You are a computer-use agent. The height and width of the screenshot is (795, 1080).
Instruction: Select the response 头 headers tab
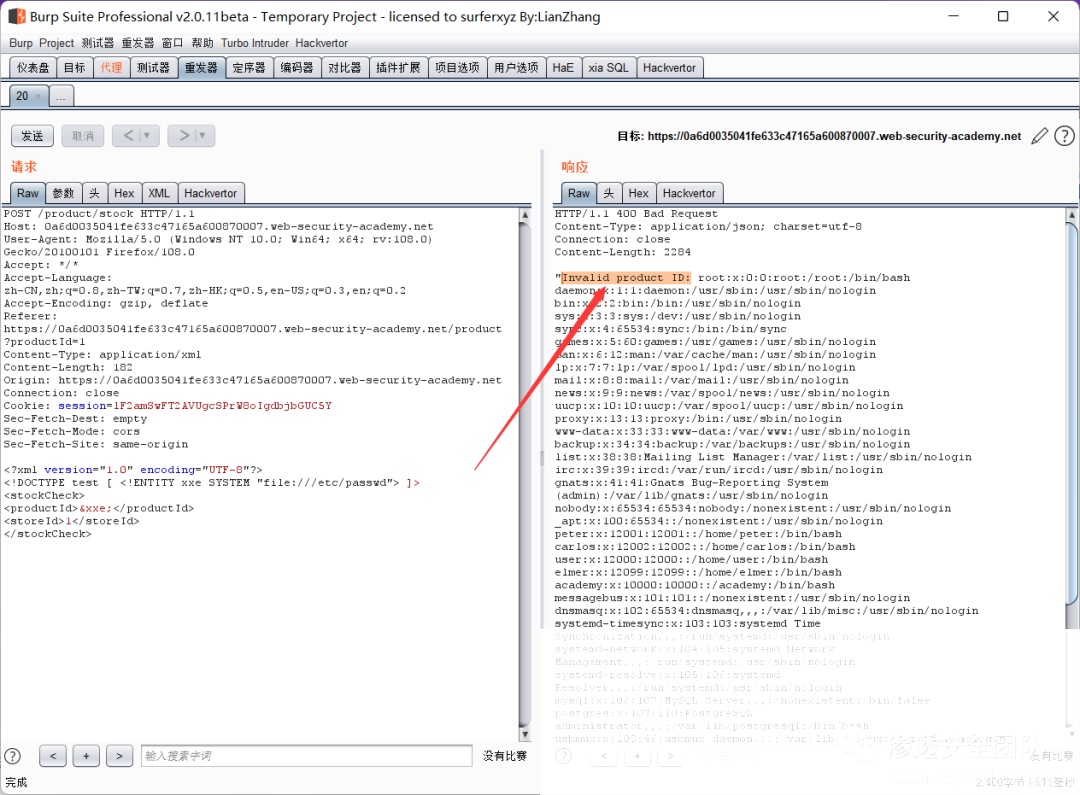(609, 193)
